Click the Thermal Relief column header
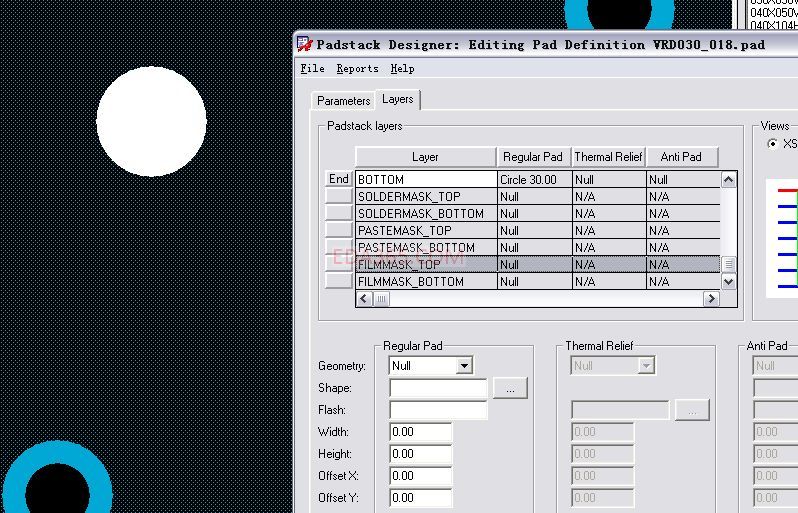This screenshot has width=798, height=513. (x=608, y=157)
